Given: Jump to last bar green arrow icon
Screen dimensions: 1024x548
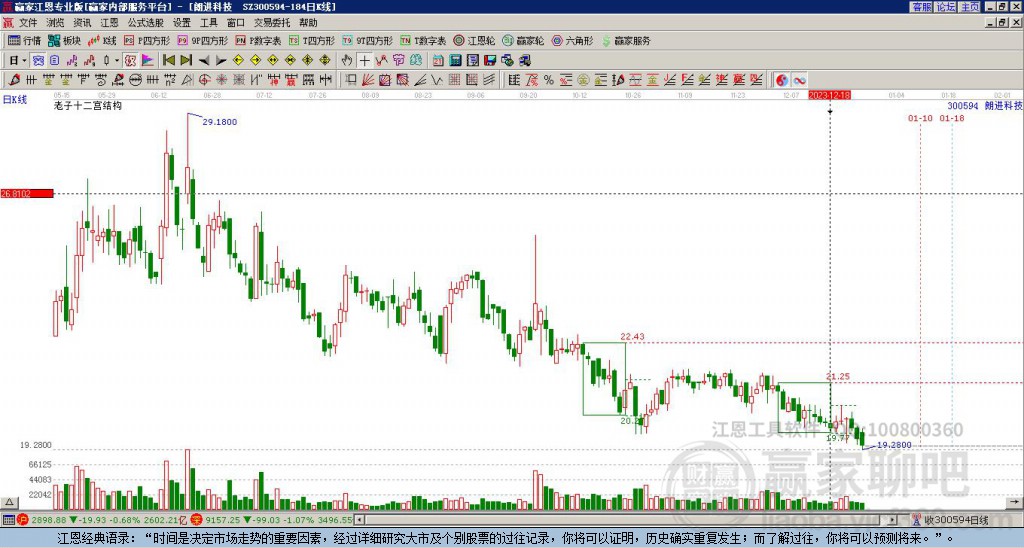Looking at the screenshot, I should pyautogui.click(x=186, y=60).
